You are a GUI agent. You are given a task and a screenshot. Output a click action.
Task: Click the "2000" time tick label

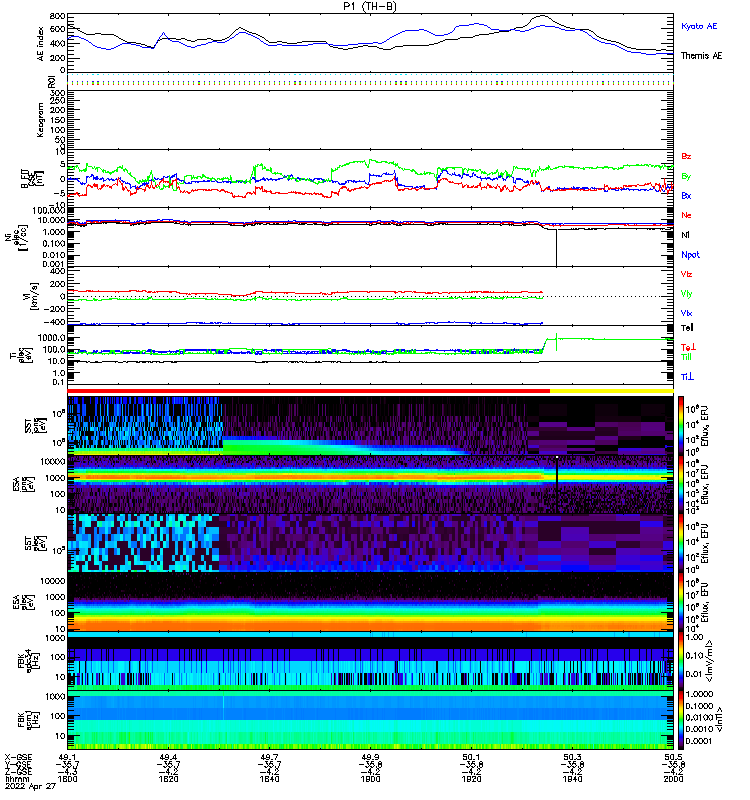click(673, 779)
